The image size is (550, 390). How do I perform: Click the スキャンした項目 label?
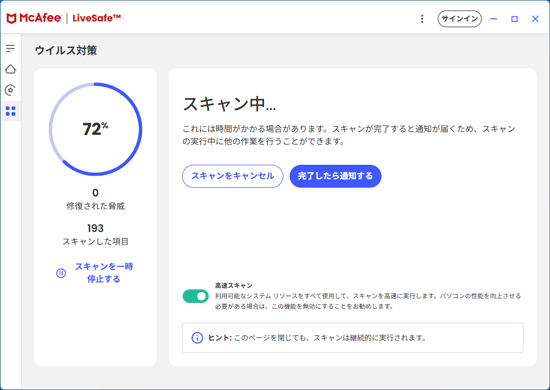point(95,241)
